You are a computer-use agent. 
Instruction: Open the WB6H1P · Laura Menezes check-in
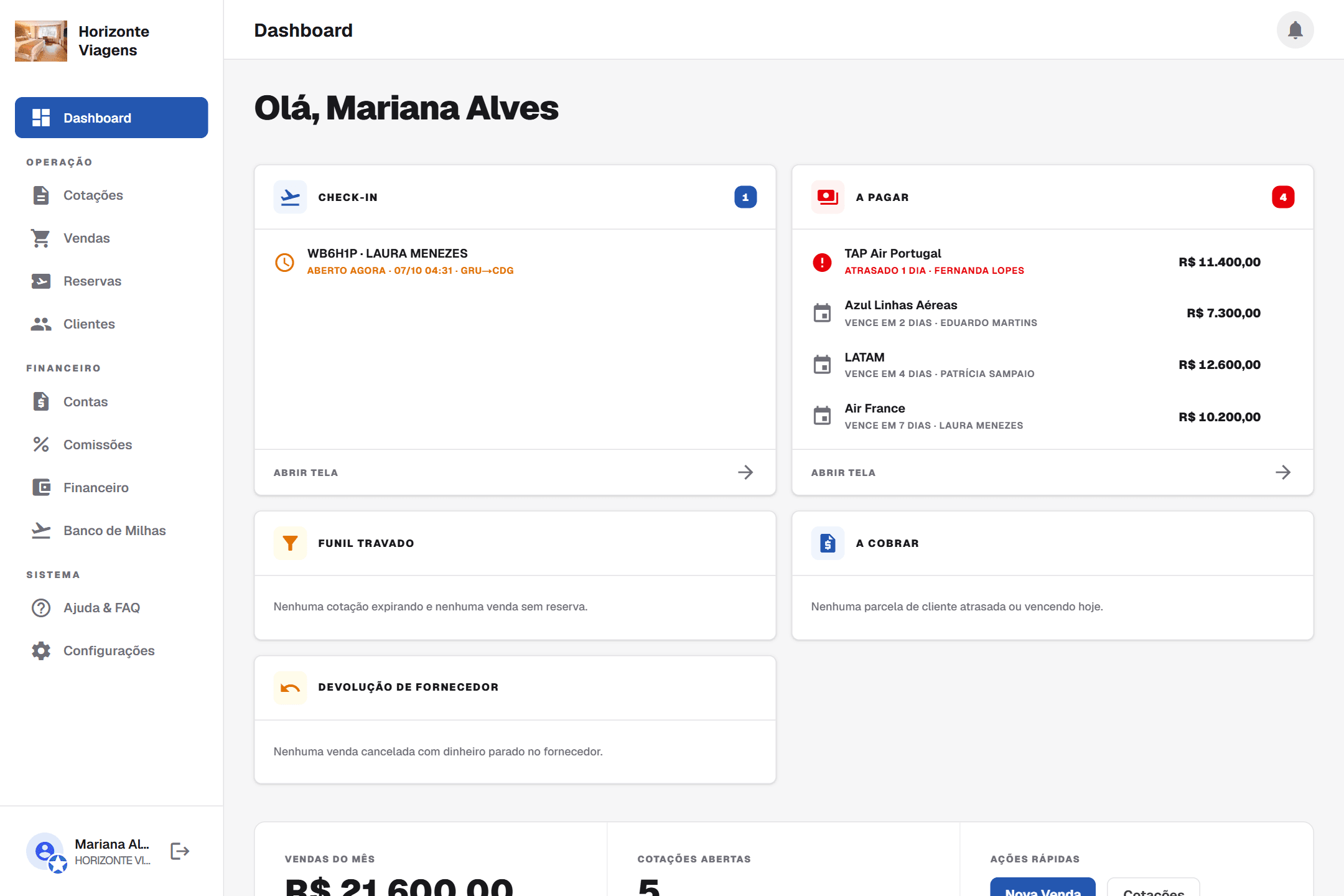pyautogui.click(x=515, y=262)
